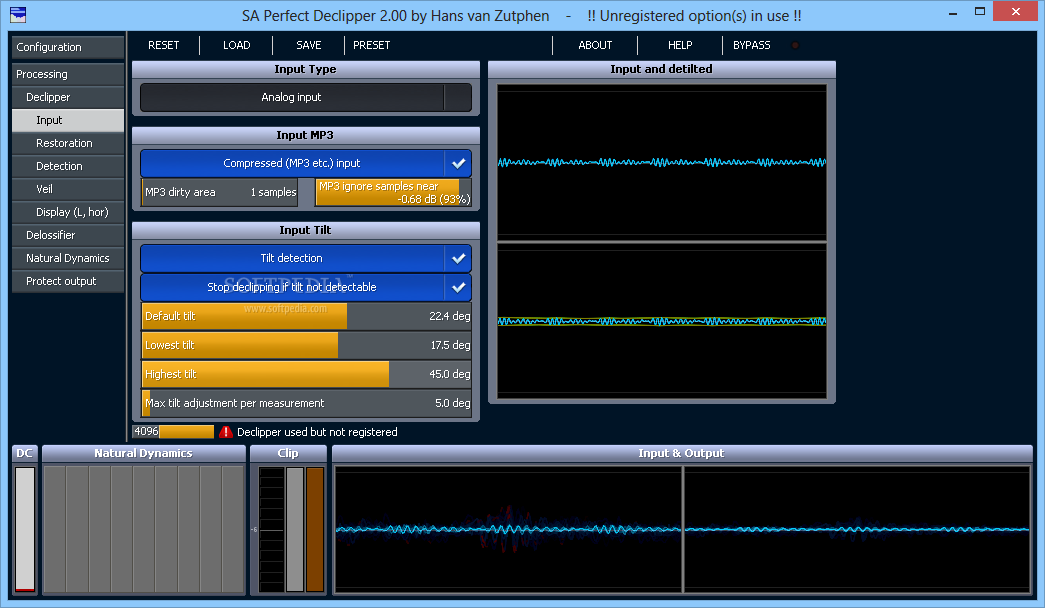Screen dimensions: 1045x608
Task: Click the BYPASS indicator light
Action: tap(795, 45)
